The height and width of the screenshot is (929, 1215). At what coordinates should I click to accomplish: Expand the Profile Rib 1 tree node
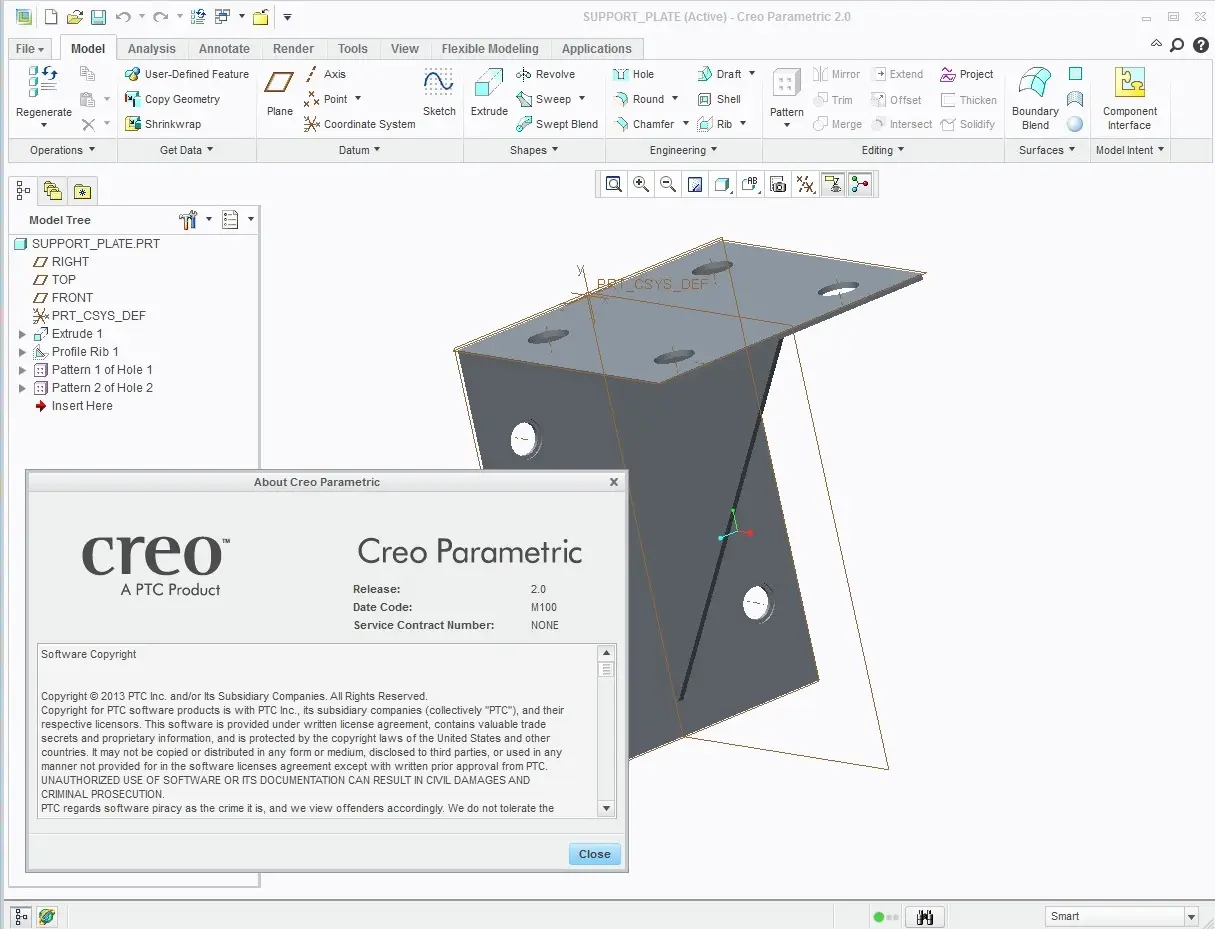[x=23, y=352]
